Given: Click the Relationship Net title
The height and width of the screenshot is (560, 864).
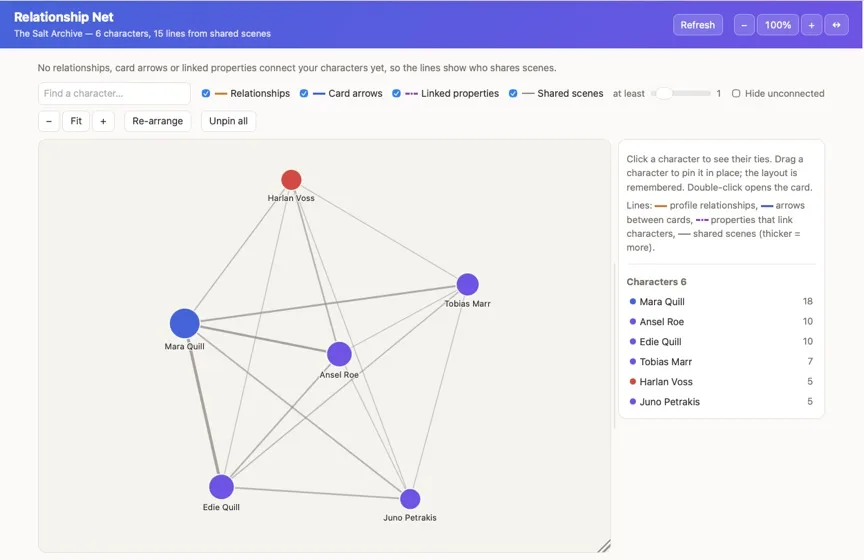Looking at the screenshot, I should pos(64,17).
